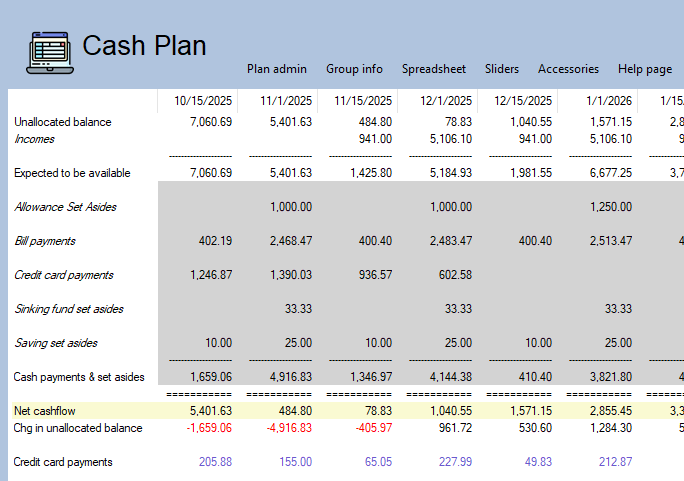Open the italic Credit card payments link
684x481 pixels.
coord(64,275)
